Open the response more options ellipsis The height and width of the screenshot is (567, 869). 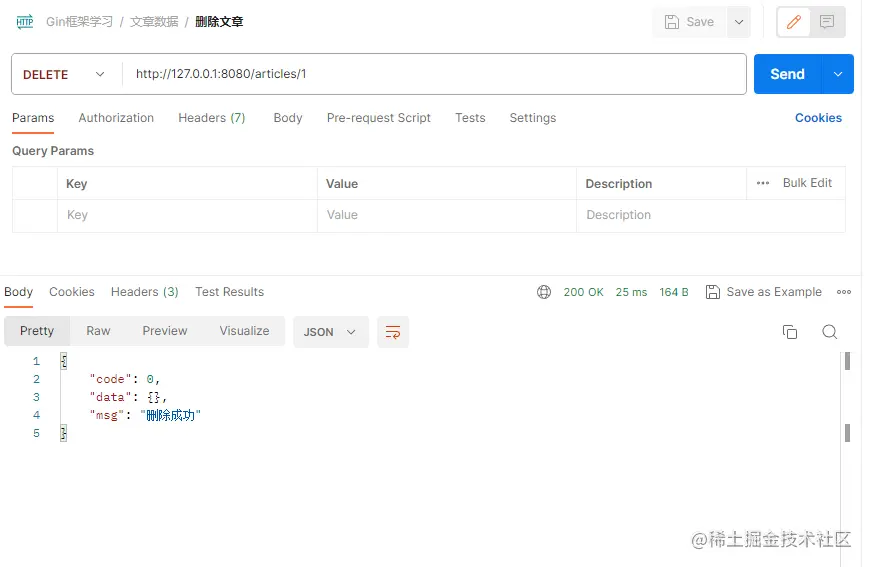[x=844, y=292]
